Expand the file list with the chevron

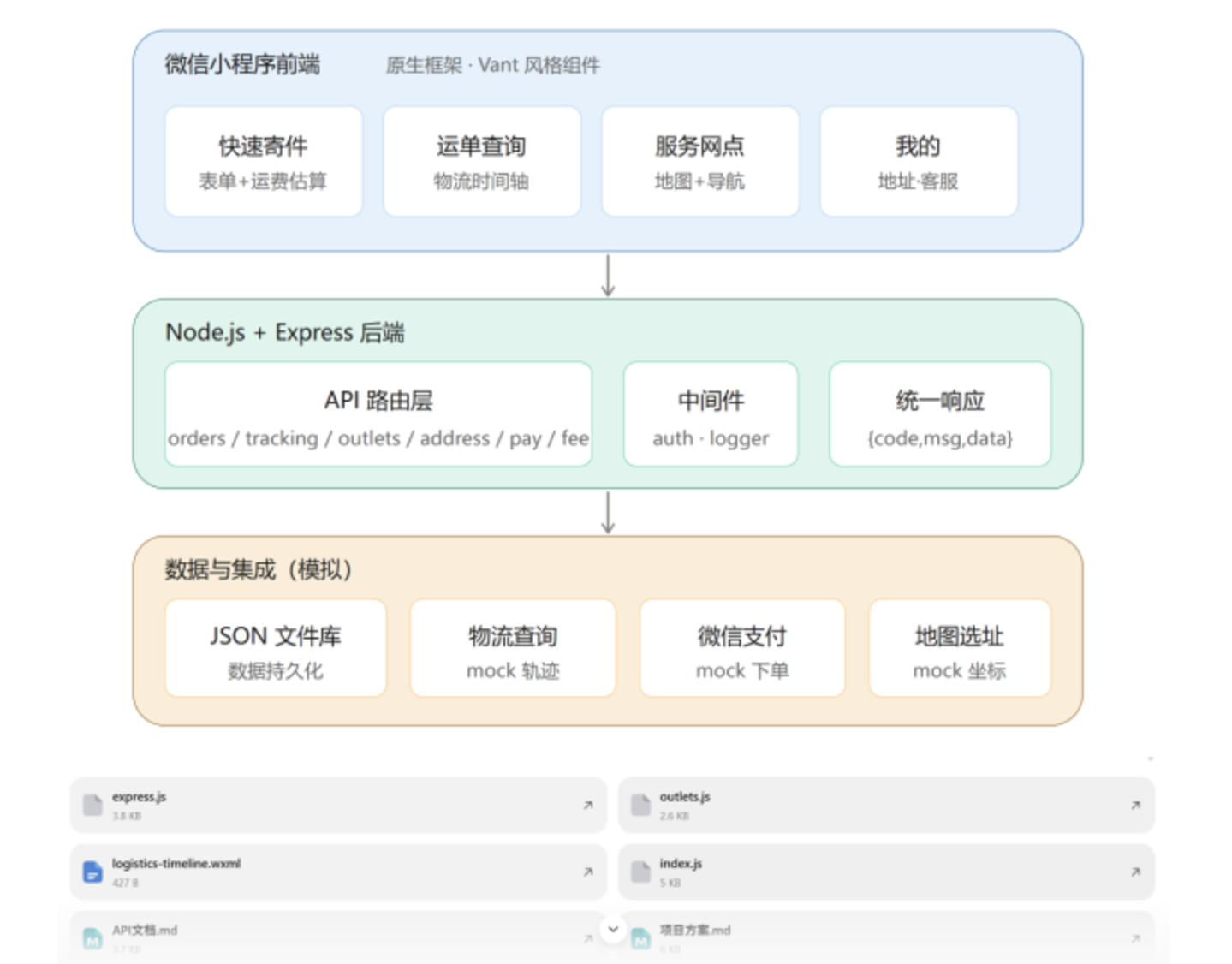click(x=613, y=929)
